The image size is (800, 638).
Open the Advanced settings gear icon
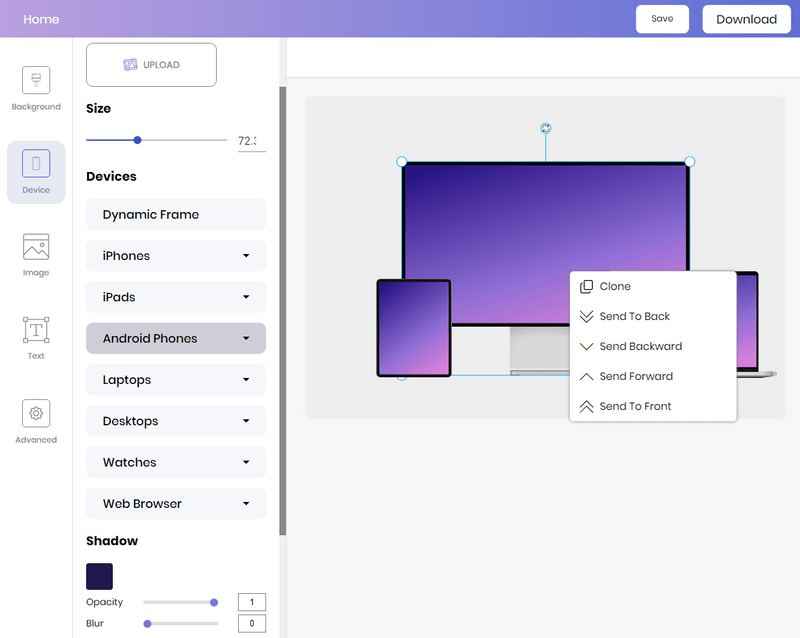36,413
